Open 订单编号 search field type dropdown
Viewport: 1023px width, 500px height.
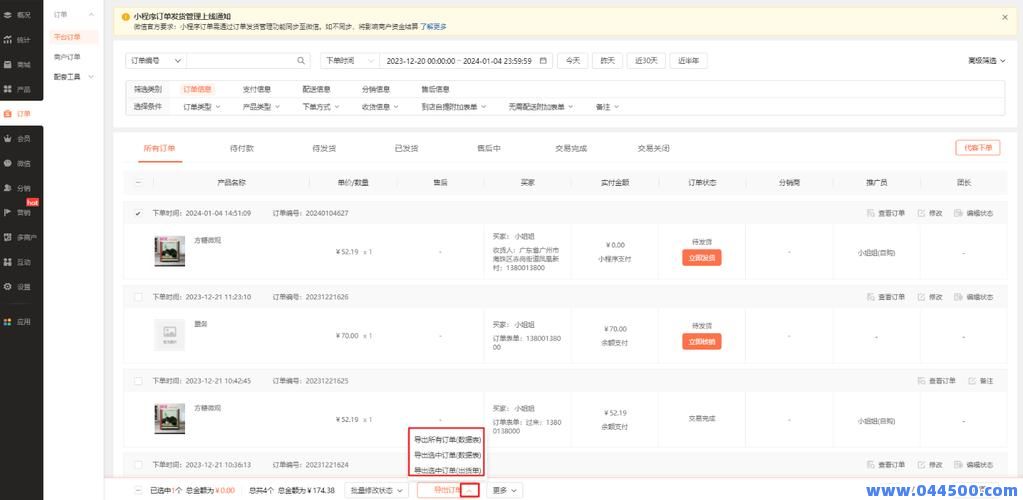[x=155, y=61]
